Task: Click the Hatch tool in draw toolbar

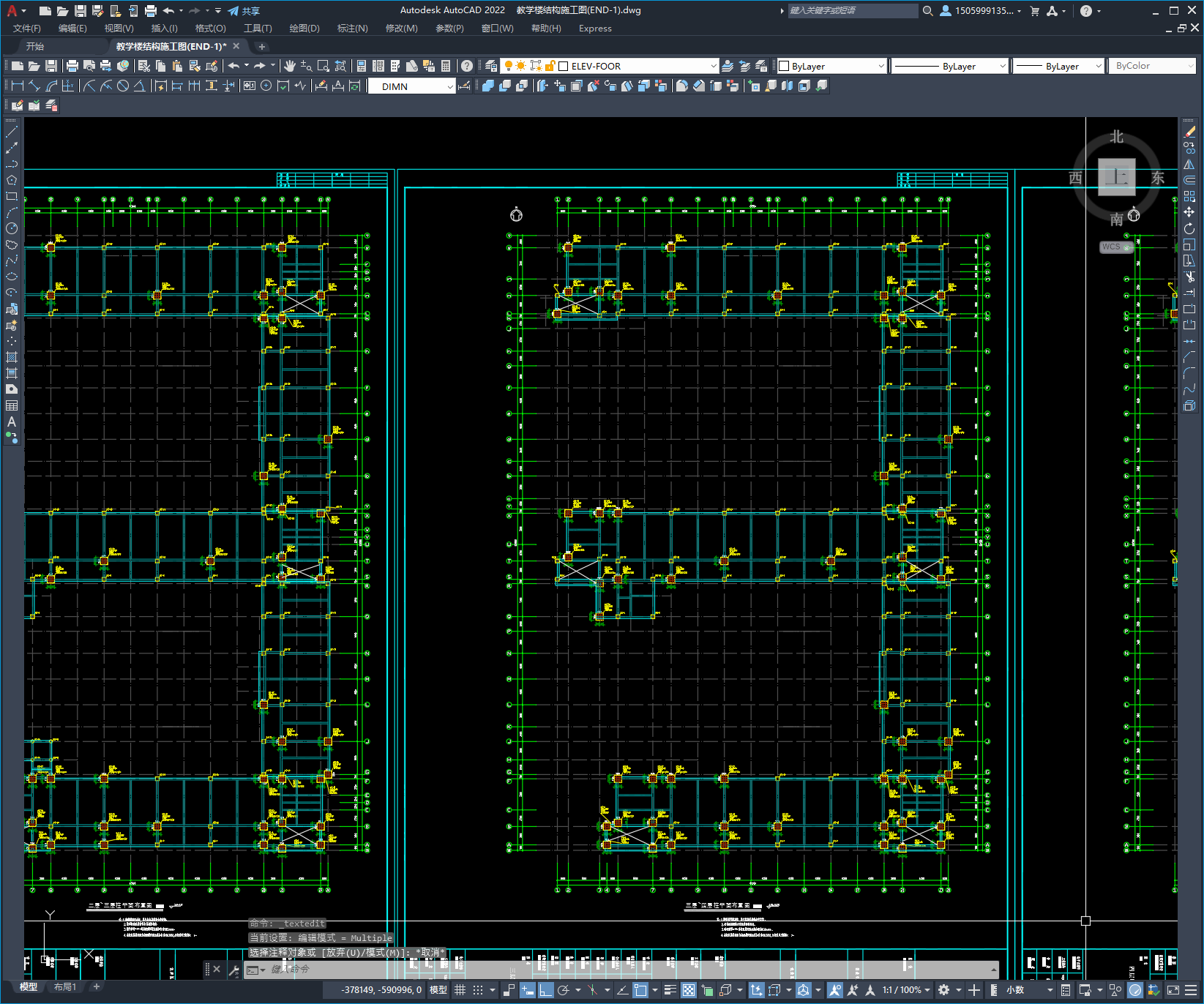Action: [12, 357]
